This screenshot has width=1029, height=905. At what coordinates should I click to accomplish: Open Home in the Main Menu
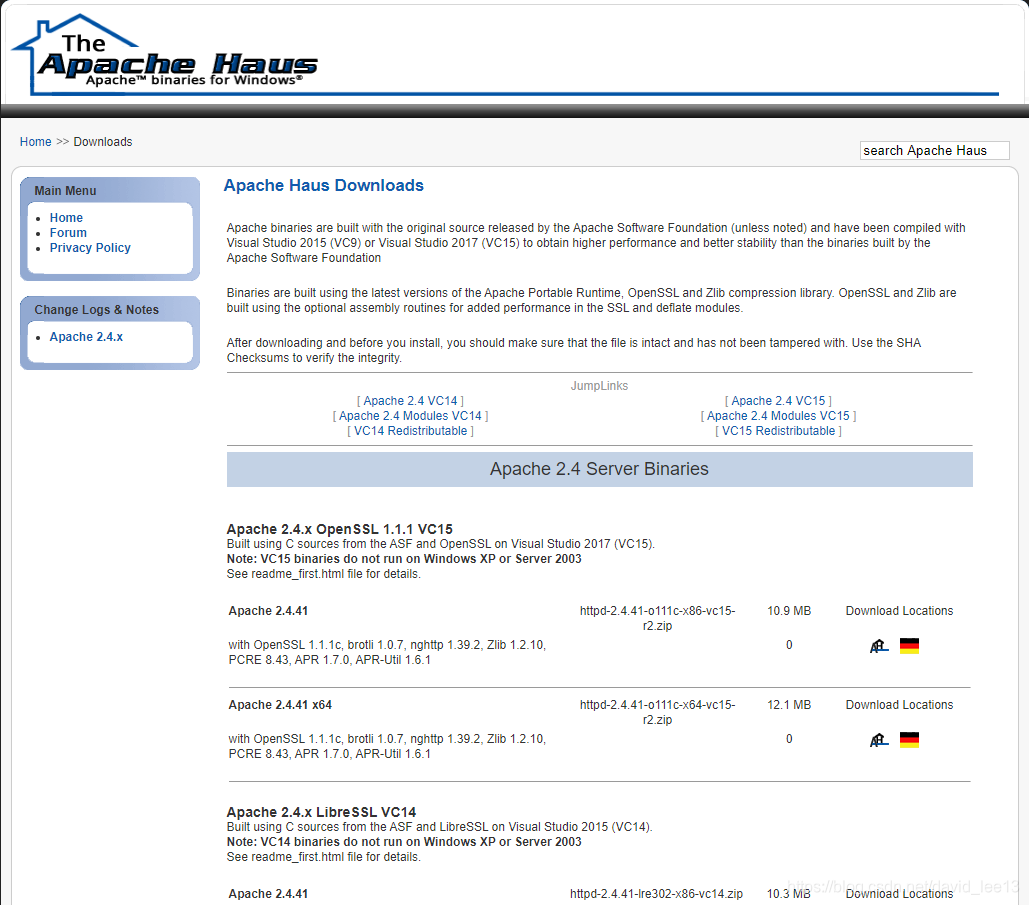coord(66,217)
